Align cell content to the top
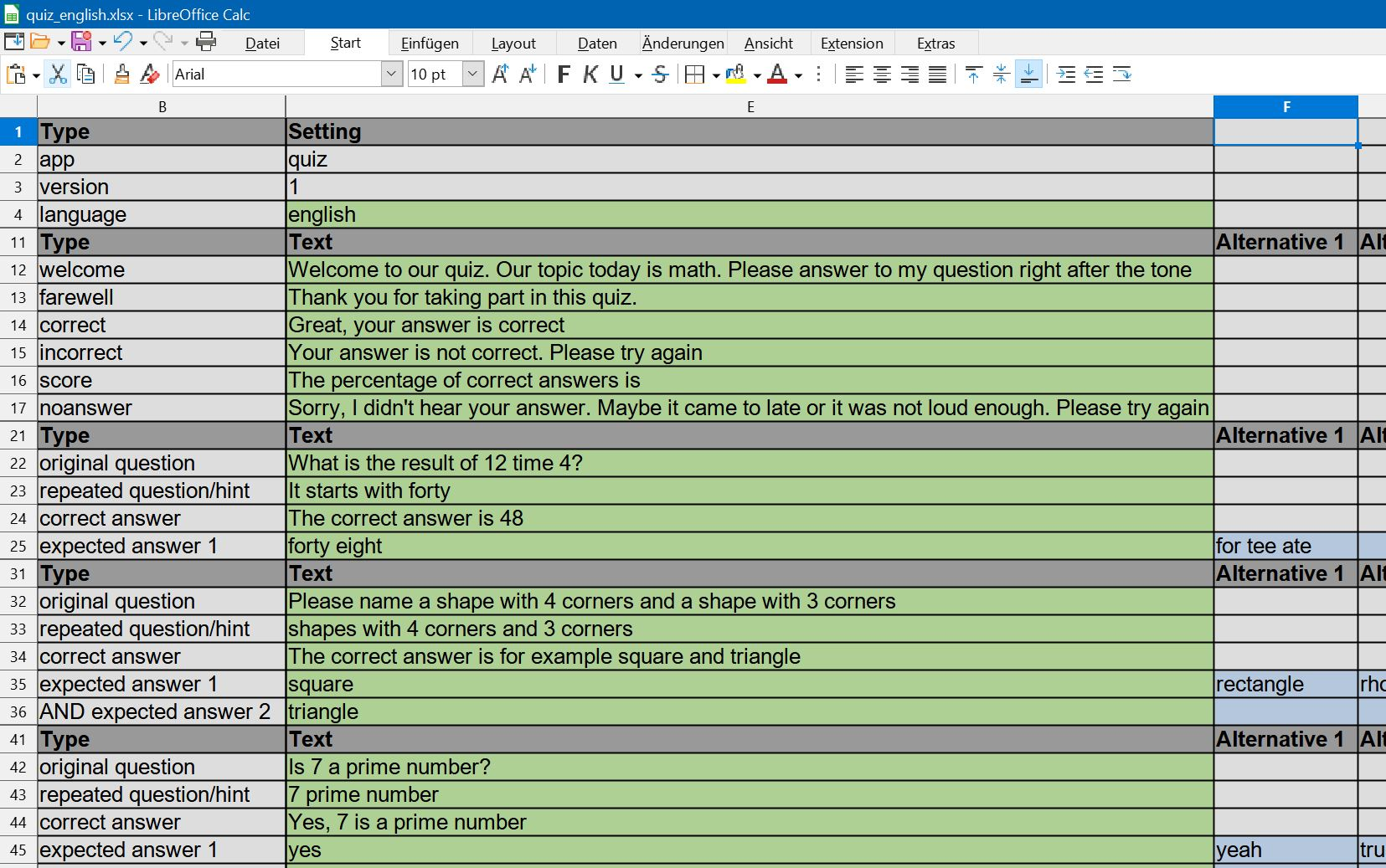 (973, 74)
